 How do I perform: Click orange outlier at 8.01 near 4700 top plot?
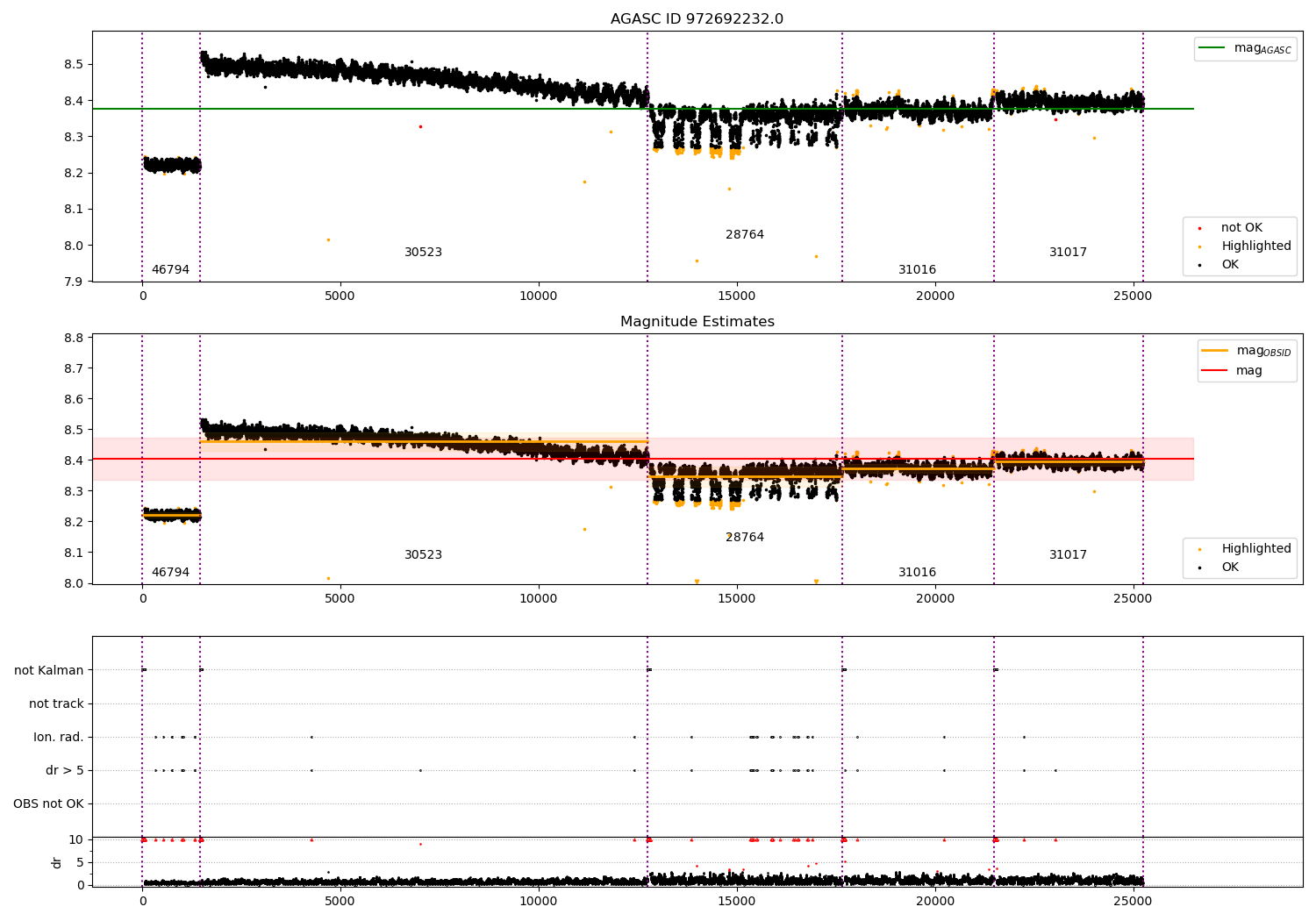(328, 240)
